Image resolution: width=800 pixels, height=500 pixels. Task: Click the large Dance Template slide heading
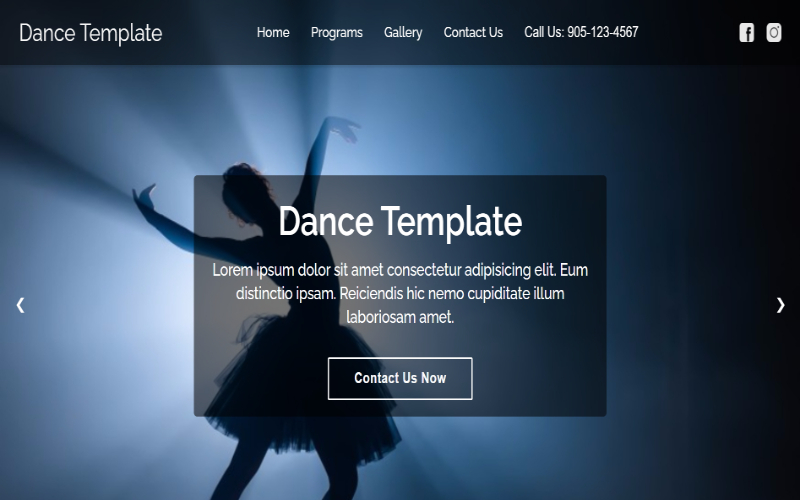click(400, 221)
